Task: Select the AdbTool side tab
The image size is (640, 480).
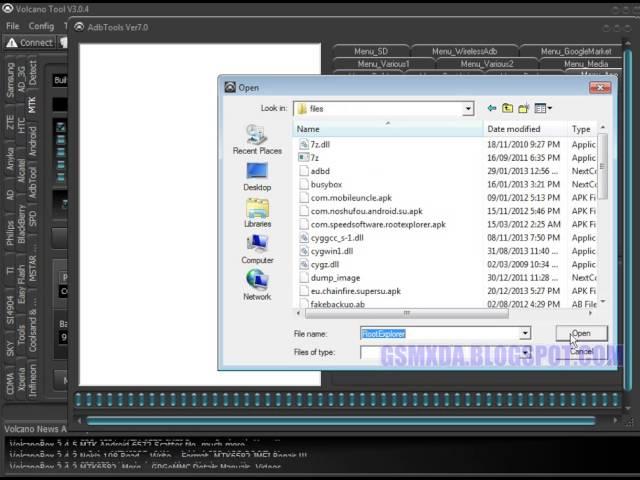Action: pos(32,182)
